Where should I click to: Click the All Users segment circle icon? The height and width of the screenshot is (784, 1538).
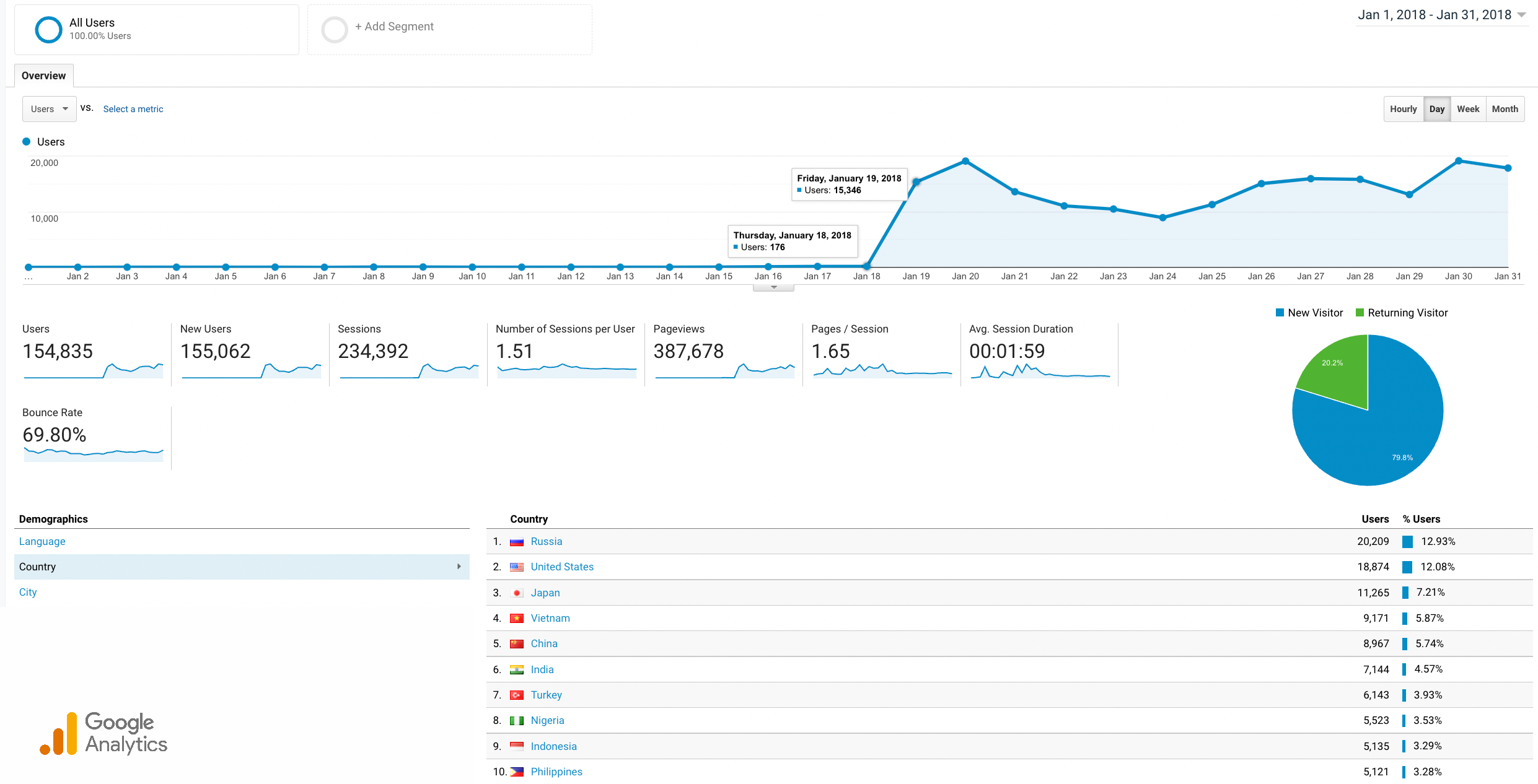pyautogui.click(x=49, y=29)
